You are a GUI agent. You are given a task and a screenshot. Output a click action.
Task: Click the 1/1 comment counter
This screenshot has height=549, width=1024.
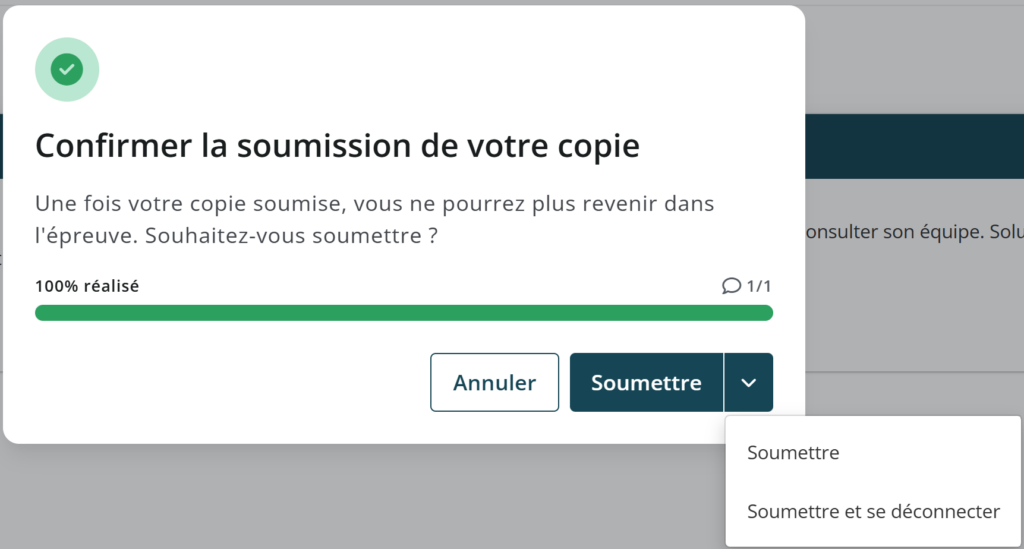pyautogui.click(x=759, y=286)
